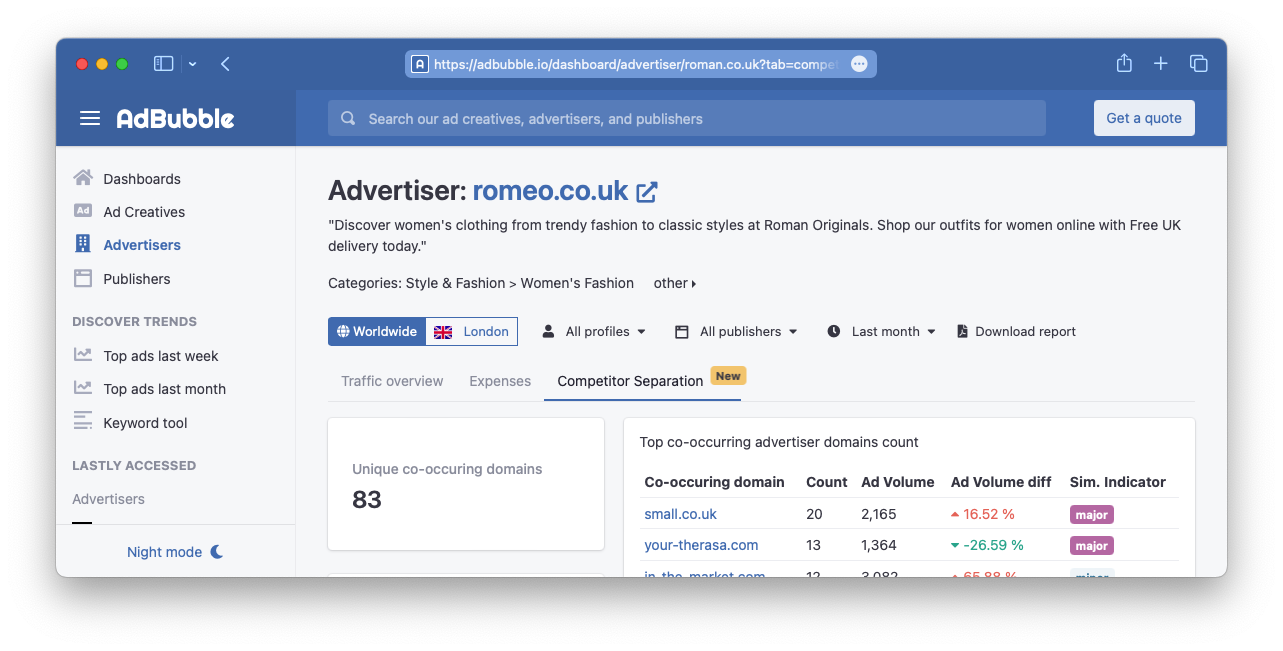1283x651 pixels.
Task: Click the publishers calendar icon
Action: click(681, 331)
